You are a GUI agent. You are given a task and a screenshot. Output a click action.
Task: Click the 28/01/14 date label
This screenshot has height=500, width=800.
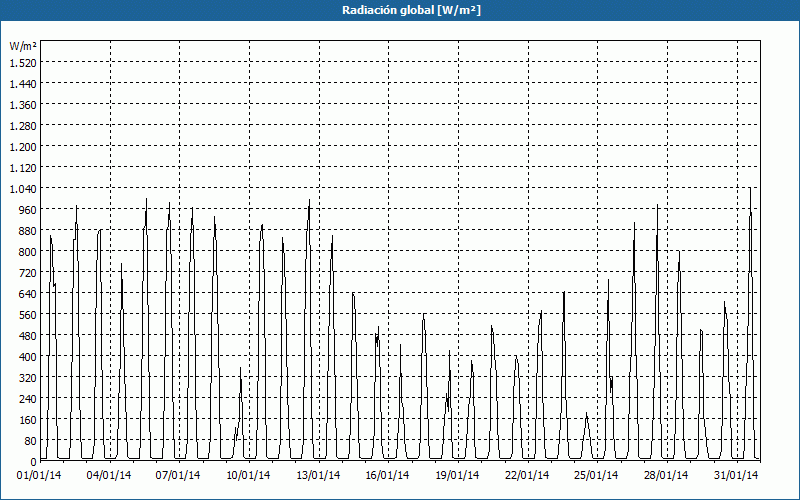pyautogui.click(x=666, y=475)
